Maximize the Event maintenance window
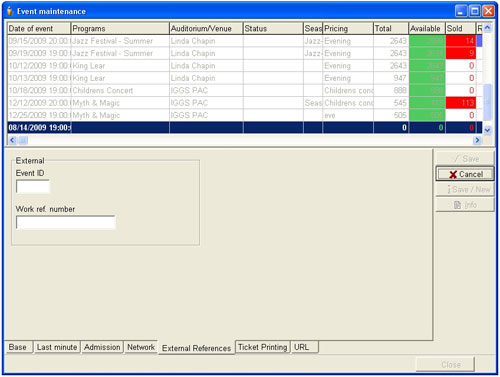This screenshot has height=377, width=500. tap(474, 11)
